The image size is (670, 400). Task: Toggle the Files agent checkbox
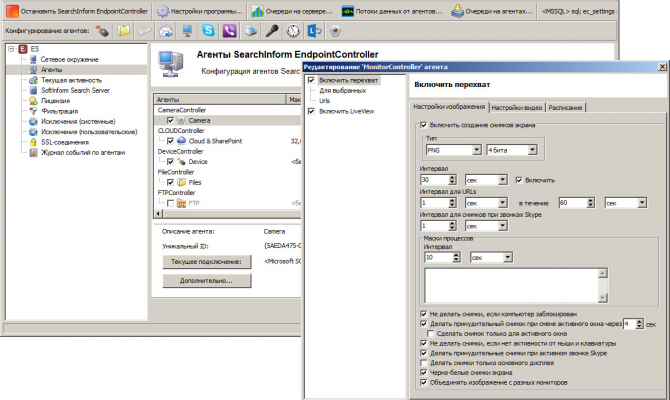170,182
